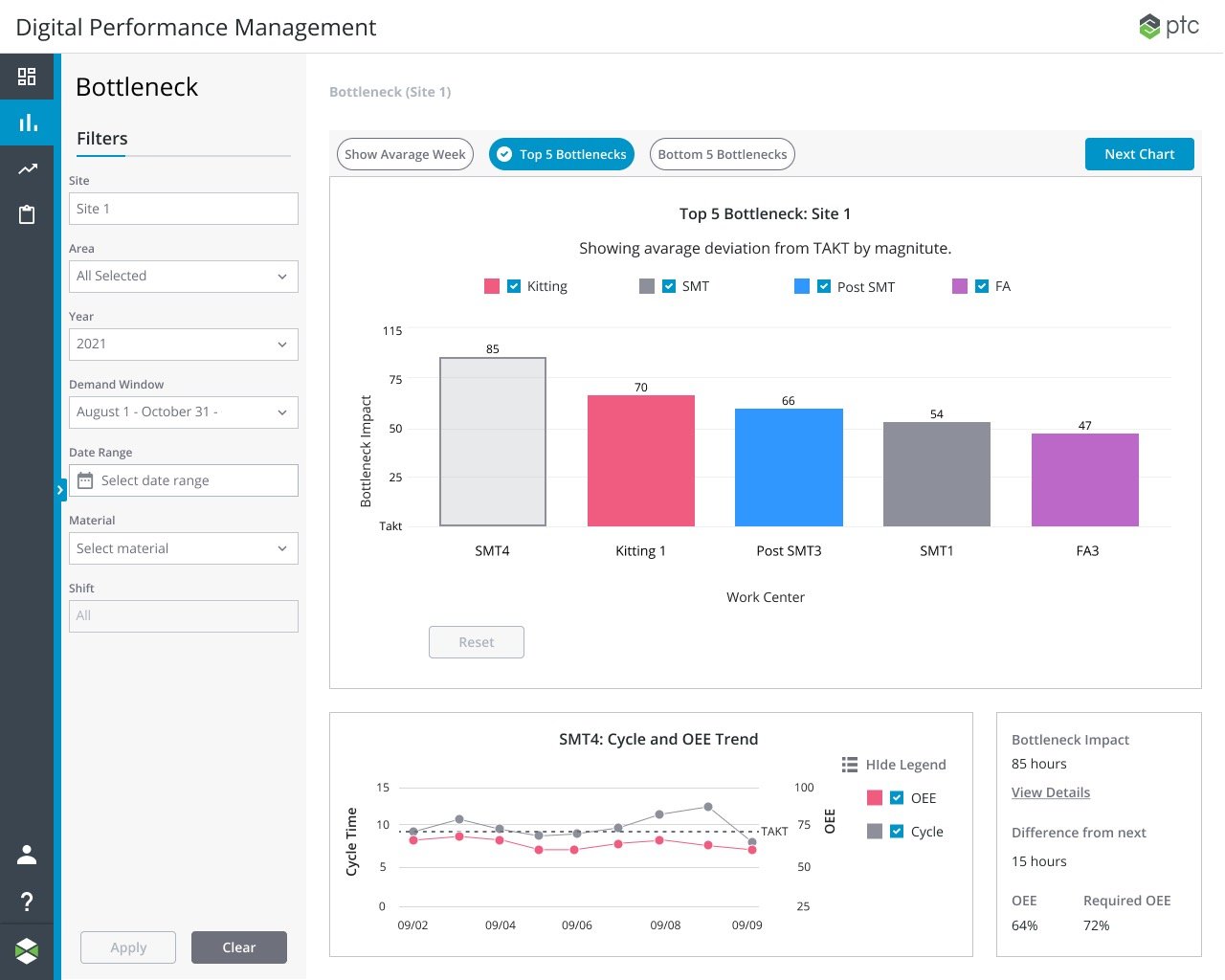The image size is (1225, 980).
Task: Click the '72%' Required OEE value
Action: 1097,925
